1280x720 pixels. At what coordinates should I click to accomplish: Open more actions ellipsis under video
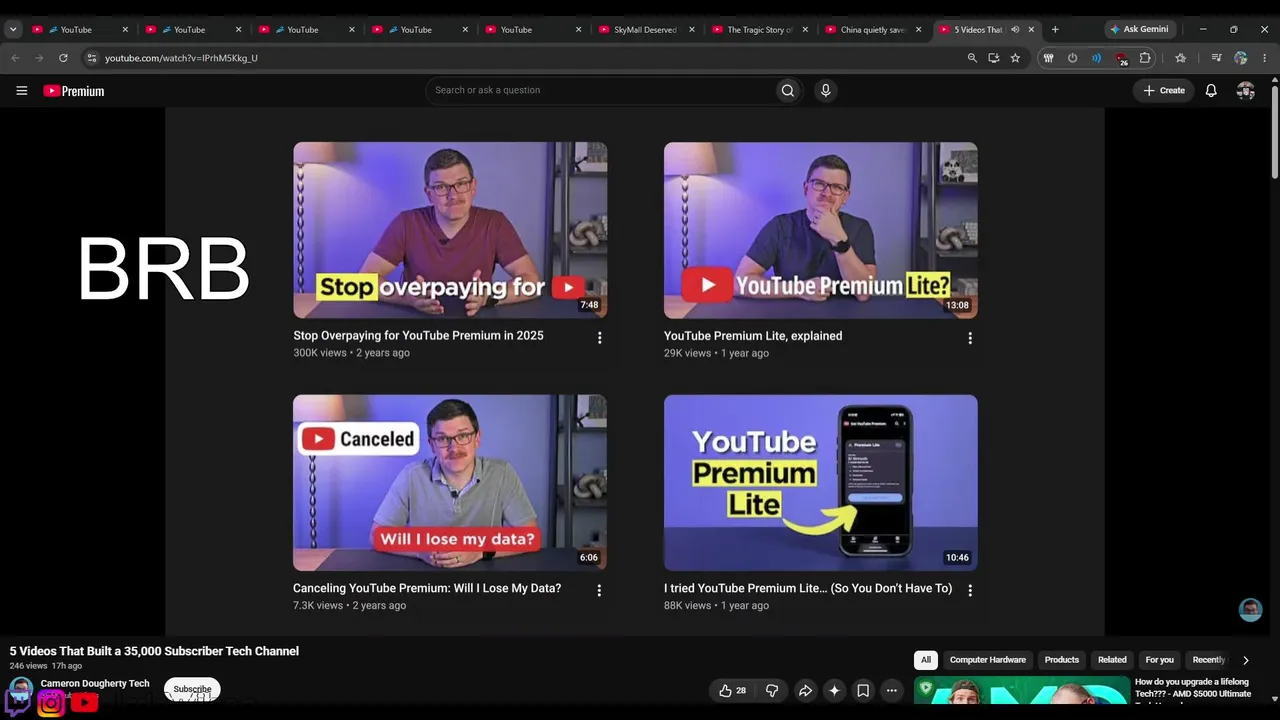[x=892, y=690]
